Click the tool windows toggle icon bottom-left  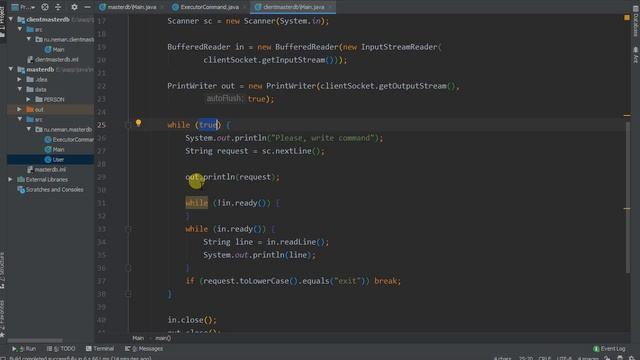tap(3, 358)
